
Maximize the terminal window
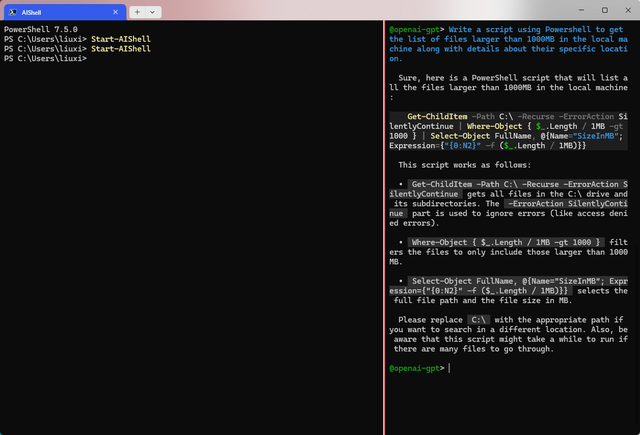coord(605,10)
